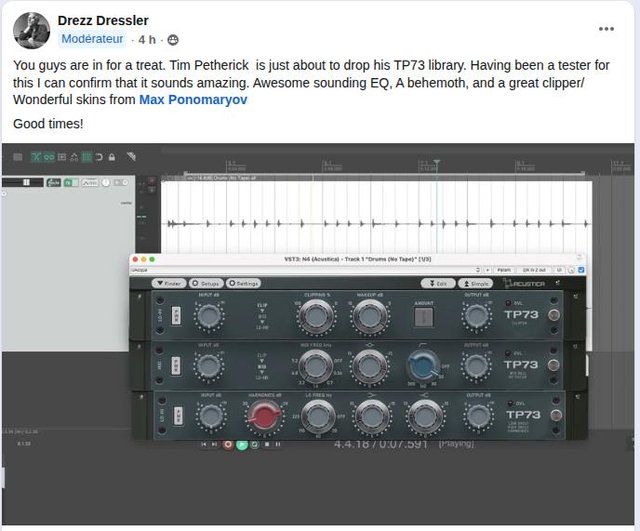640x531 pixels.
Task: Click the blue high-pass filter knob
Action: coord(424,366)
